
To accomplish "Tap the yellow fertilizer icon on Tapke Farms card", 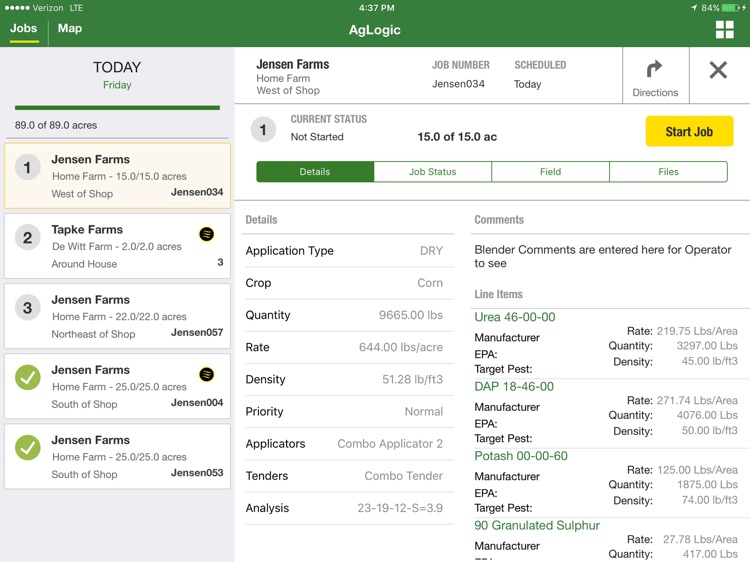I will click(207, 234).
